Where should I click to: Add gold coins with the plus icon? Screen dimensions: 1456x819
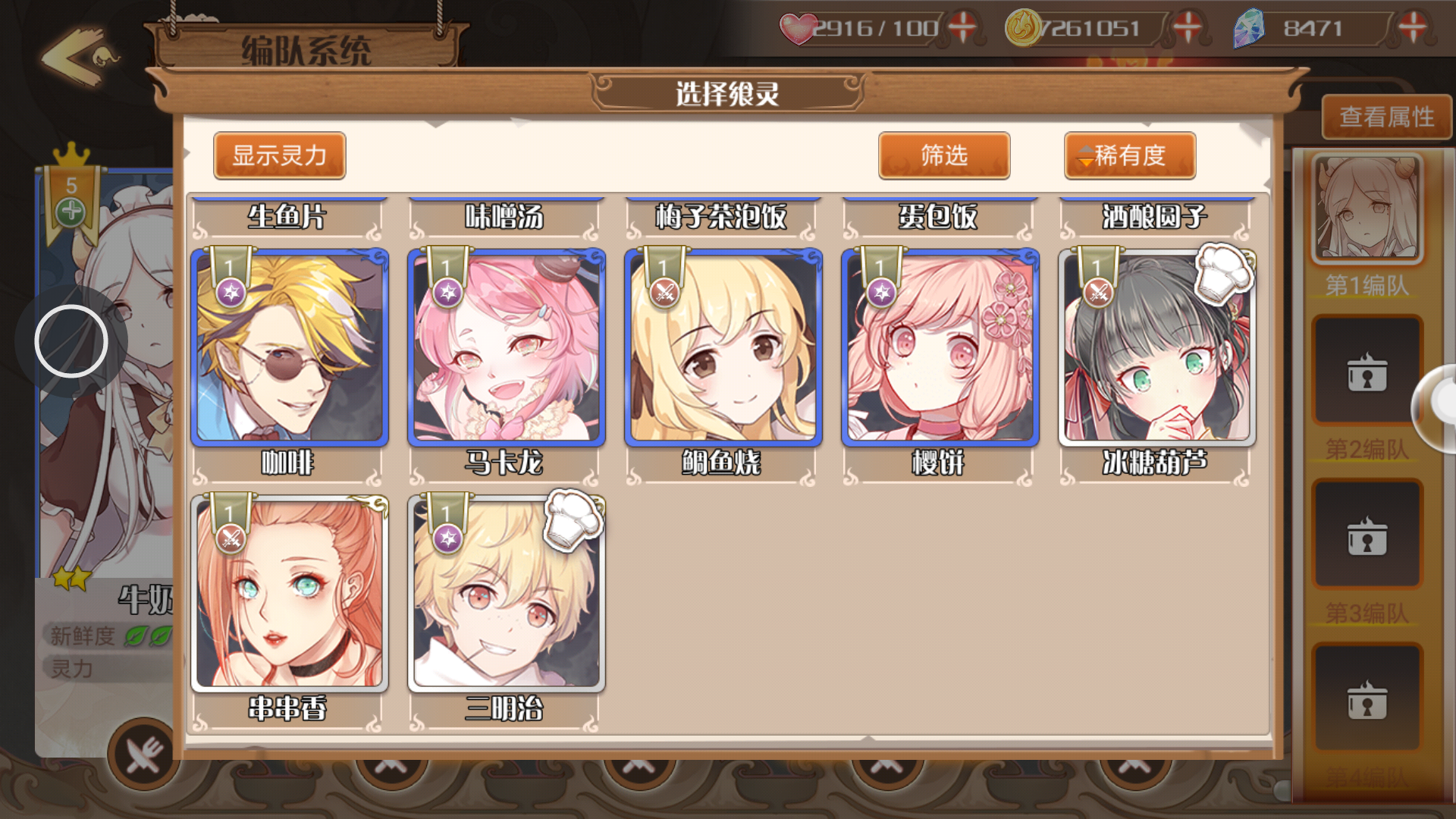1187,28
